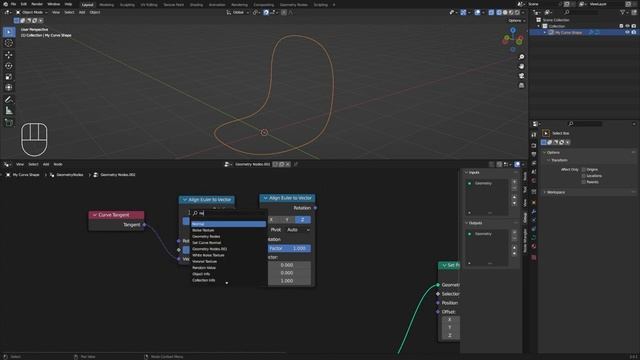Open the Window menu
Viewport: 640px width, 360px height.
coord(53,4)
